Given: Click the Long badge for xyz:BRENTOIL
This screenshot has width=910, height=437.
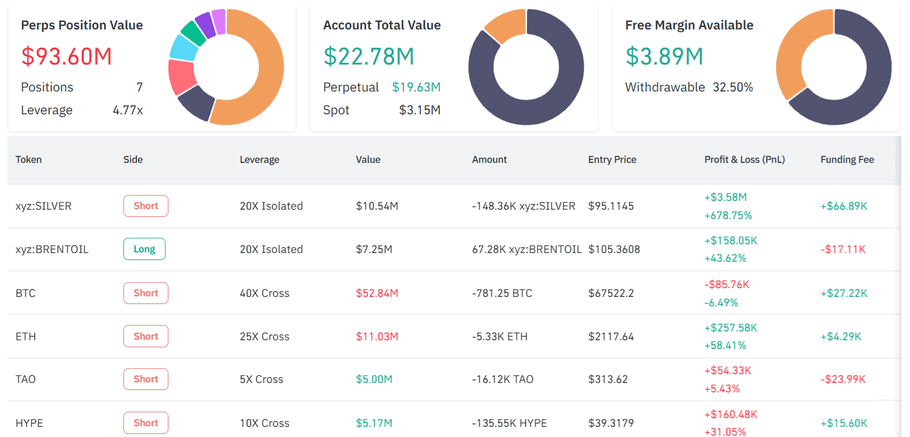Looking at the screenshot, I should click(144, 249).
